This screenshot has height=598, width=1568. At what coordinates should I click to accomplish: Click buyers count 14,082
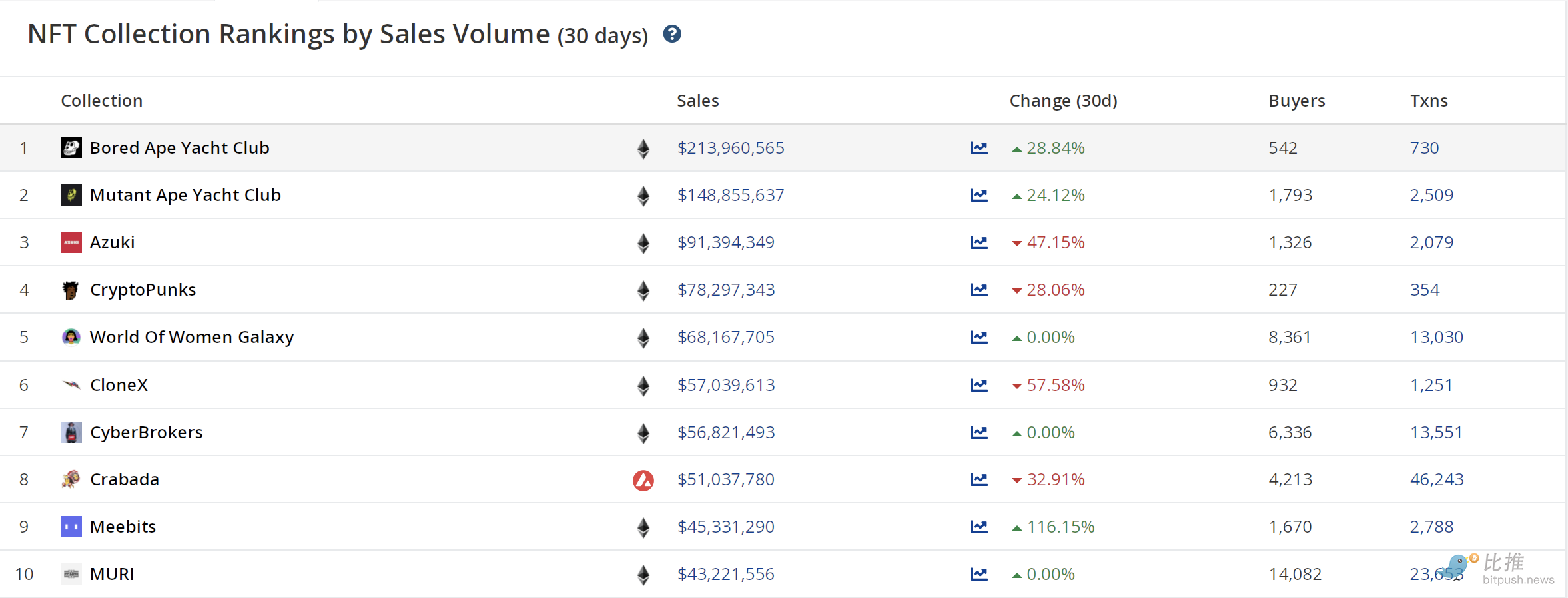tap(1295, 574)
